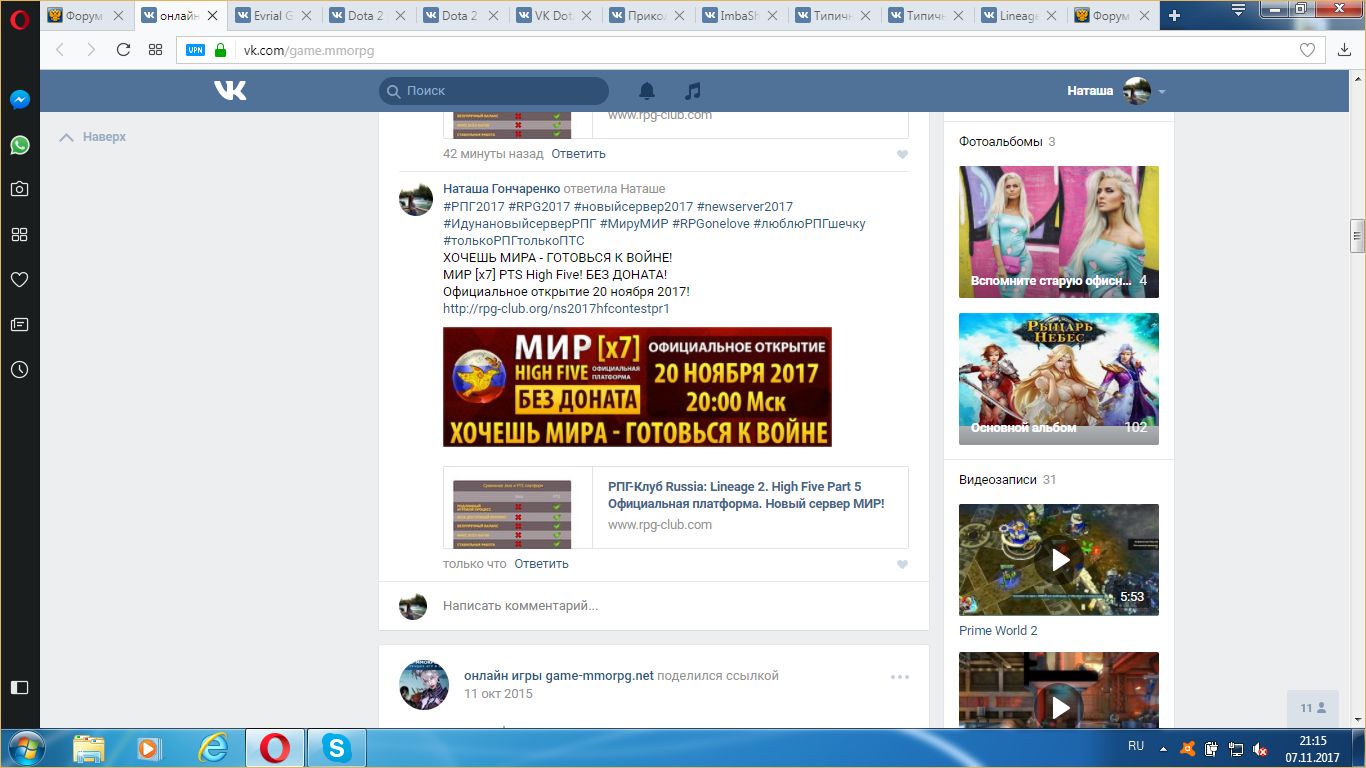This screenshot has height=768, width=1366.
Task: Show hidden system tray icons
Action: (1162, 748)
